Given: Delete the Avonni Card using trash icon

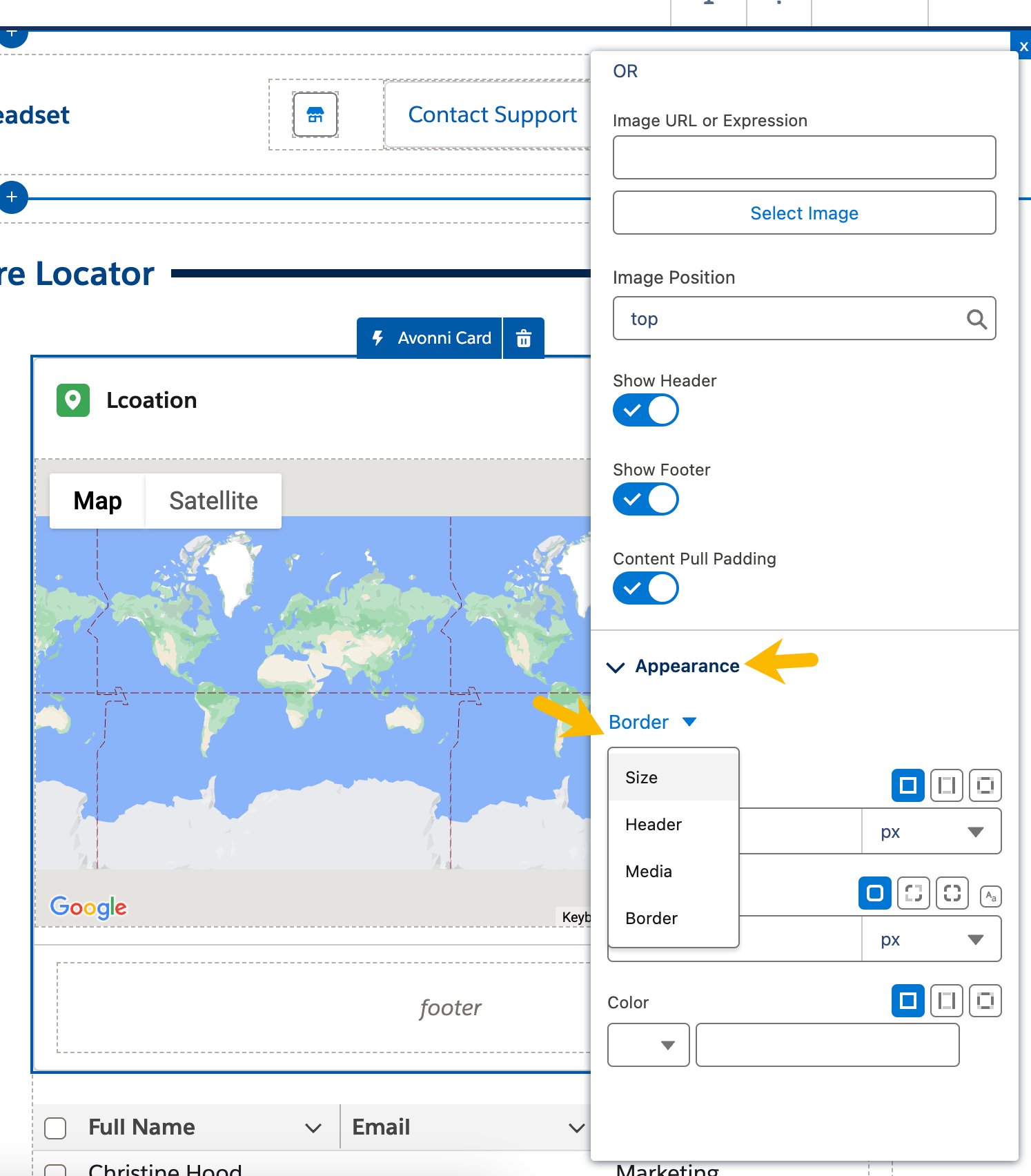Looking at the screenshot, I should coord(524,338).
